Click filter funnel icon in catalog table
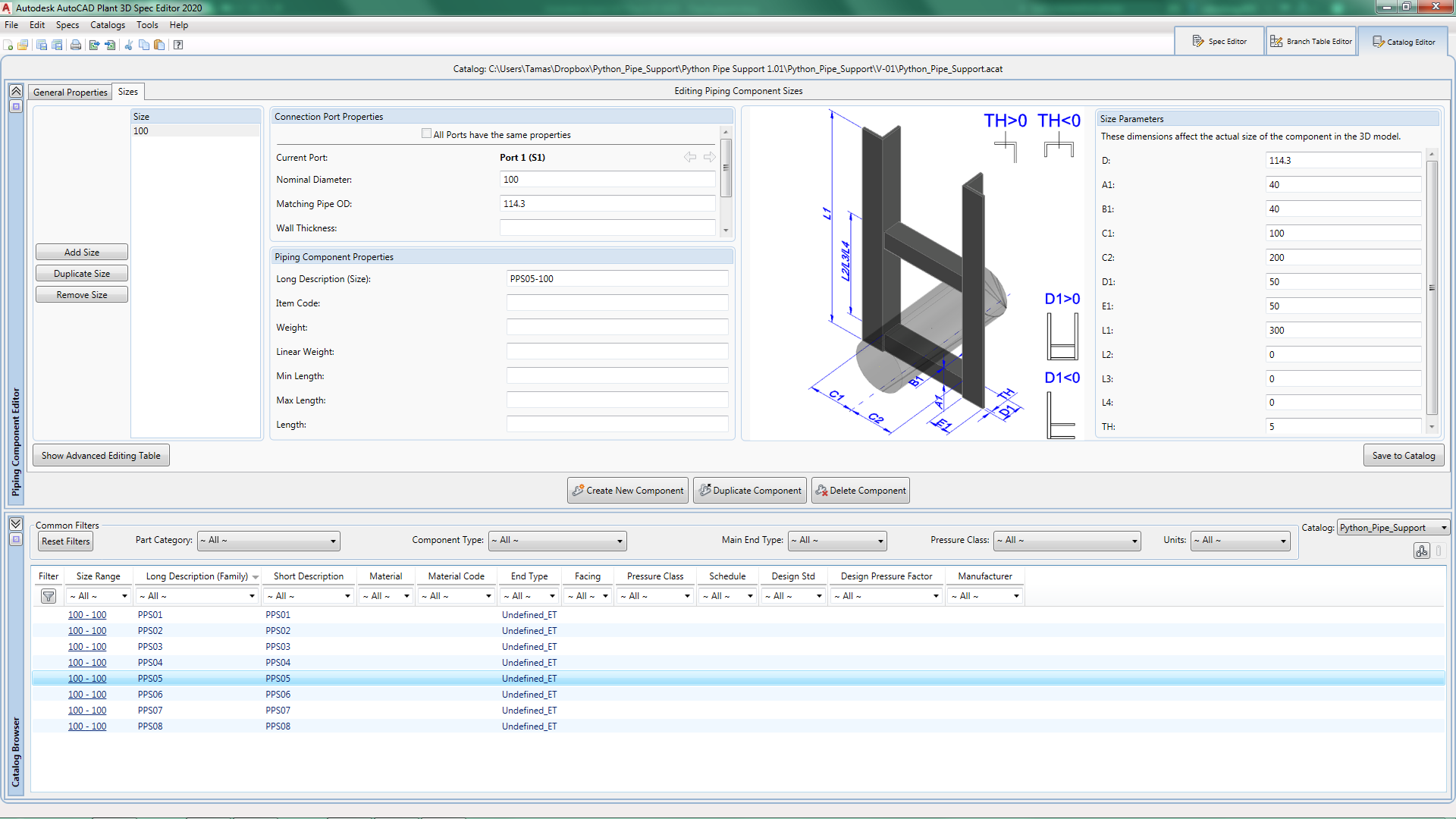1456x819 pixels. tap(49, 596)
